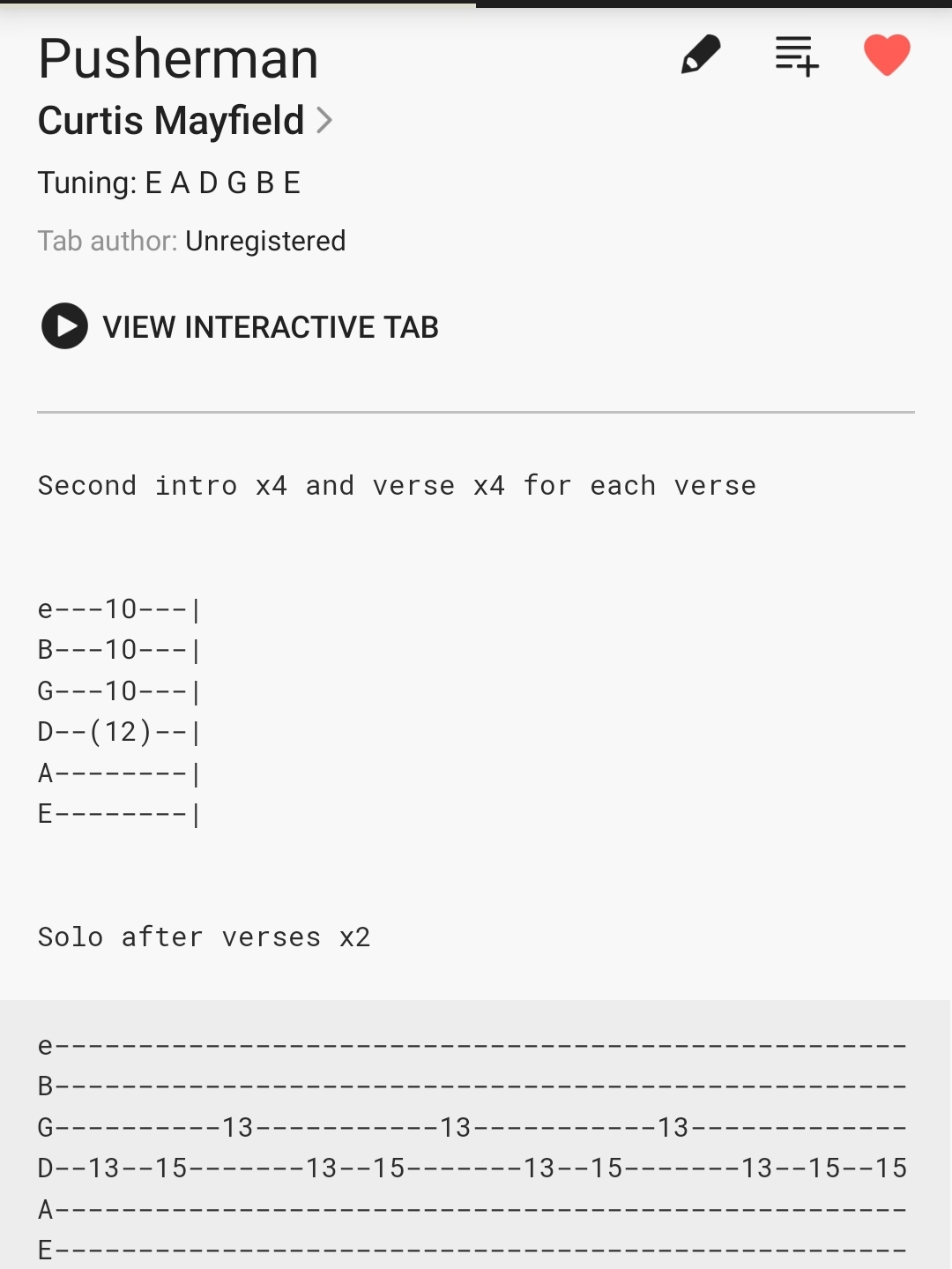
Task: Select the "Solo after verses x2" line
Action: point(204,937)
